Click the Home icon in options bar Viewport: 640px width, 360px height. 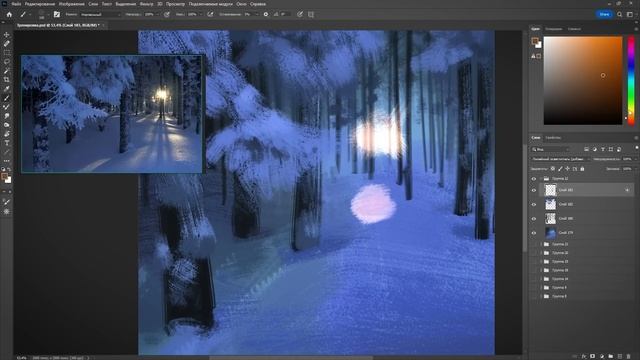9,14
